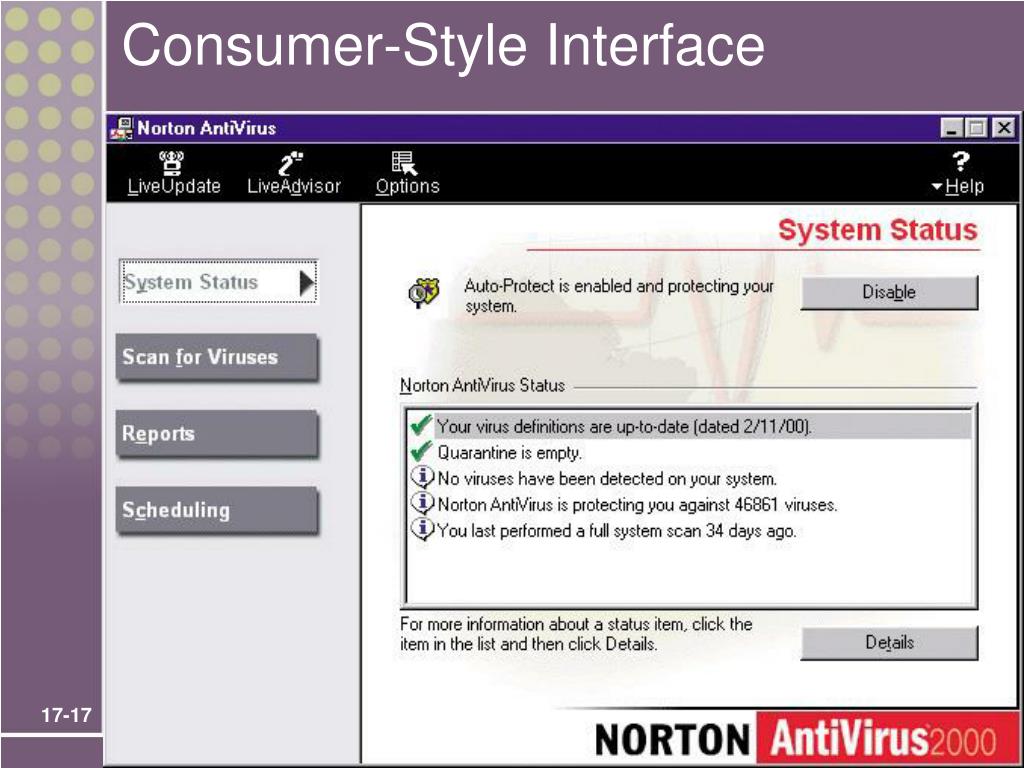Click the Norton AntiVirus title bar icon
The image size is (1024, 768).
coord(121,128)
